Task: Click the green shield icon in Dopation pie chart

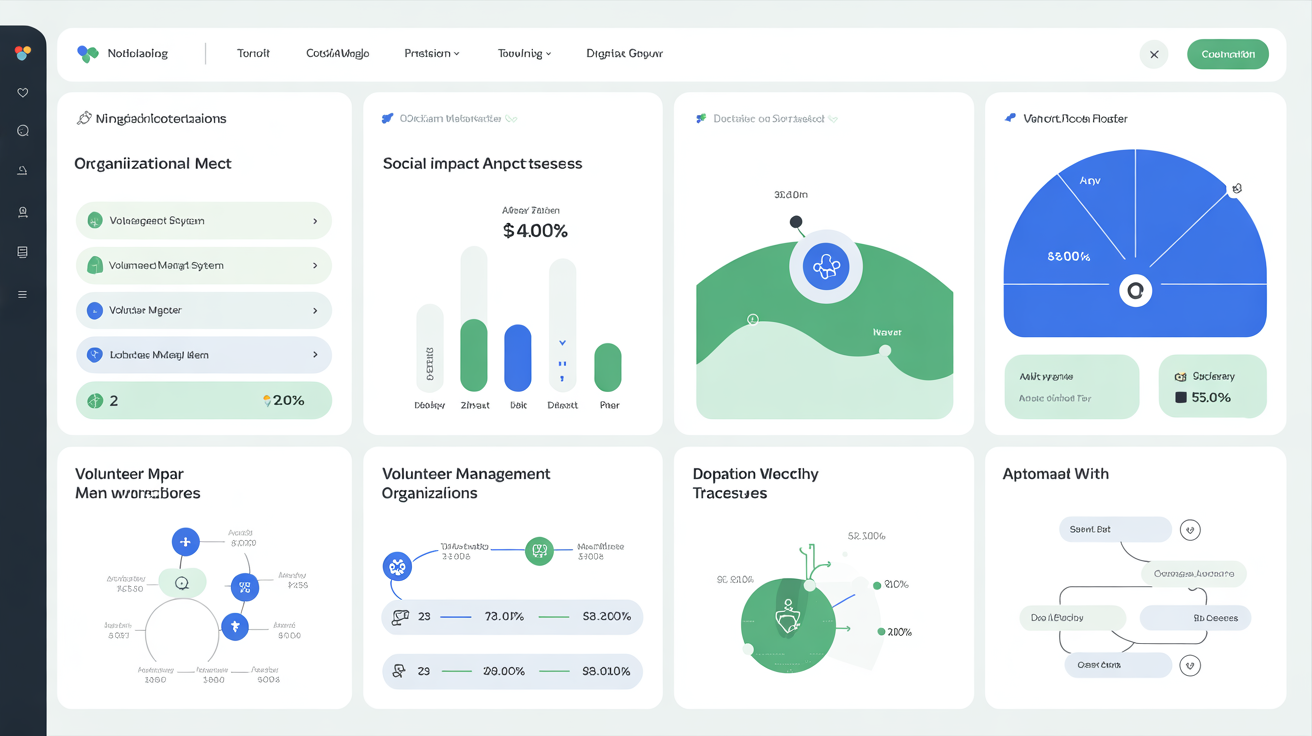Action: click(788, 621)
